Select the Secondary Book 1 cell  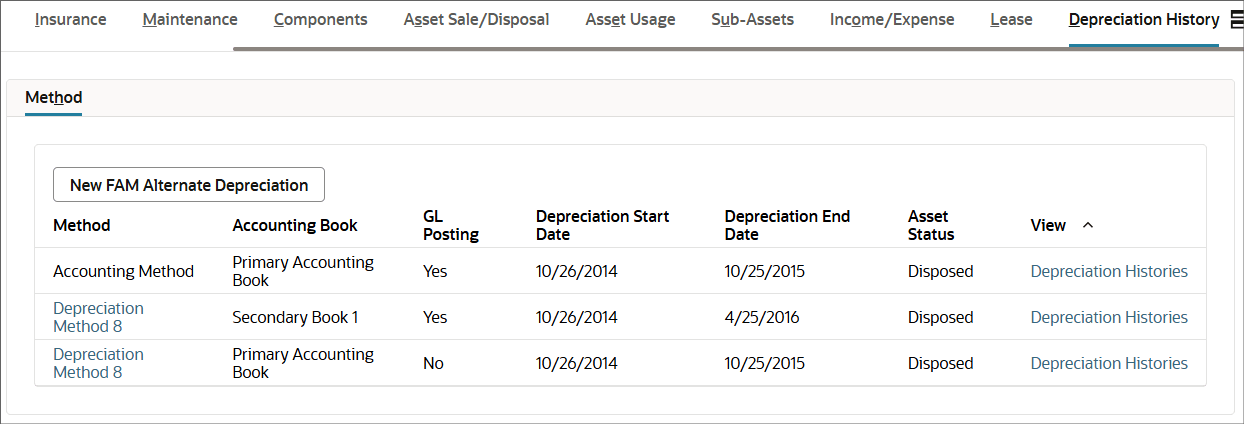coord(295,317)
